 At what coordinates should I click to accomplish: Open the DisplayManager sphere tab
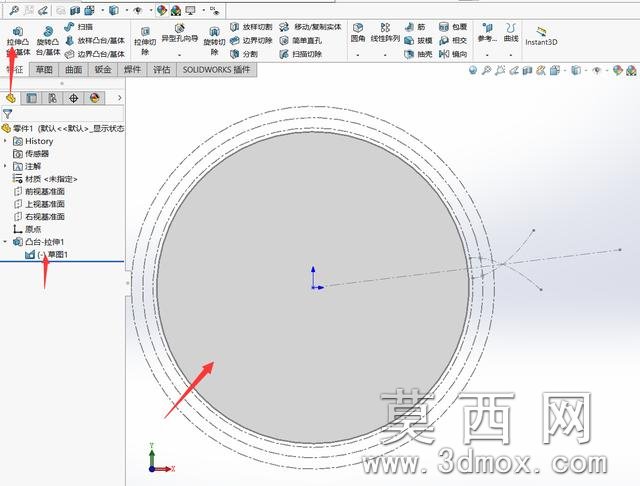(x=95, y=98)
